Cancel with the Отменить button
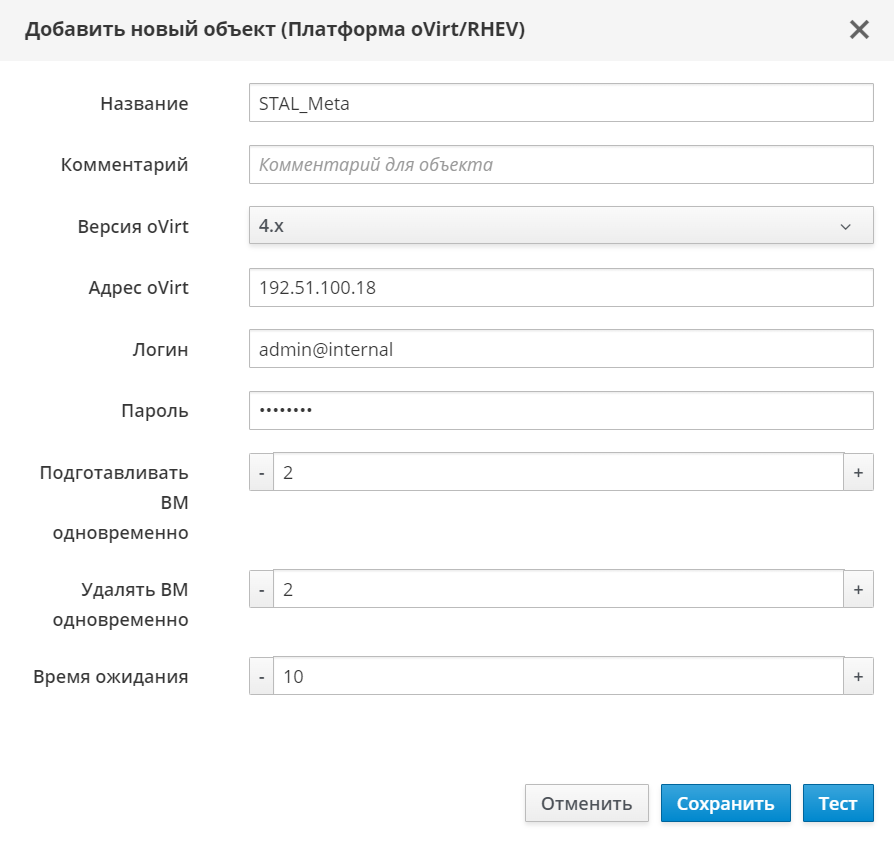 [586, 804]
